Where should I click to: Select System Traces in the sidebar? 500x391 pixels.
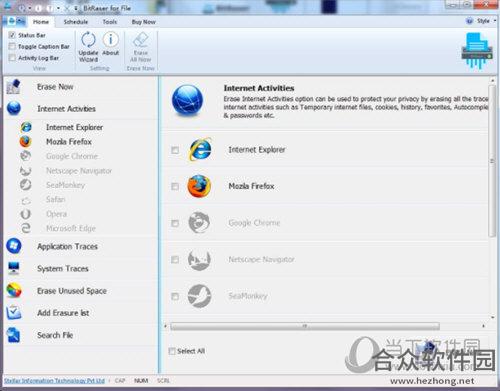click(81, 268)
